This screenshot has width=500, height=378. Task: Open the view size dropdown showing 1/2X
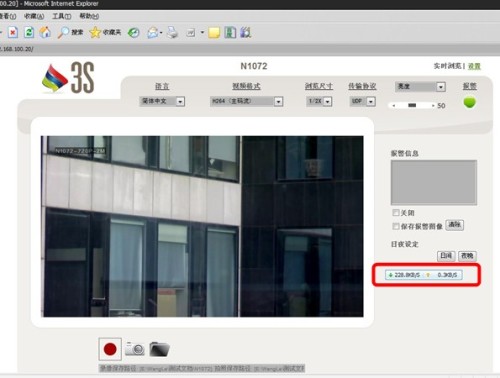[x=319, y=101]
